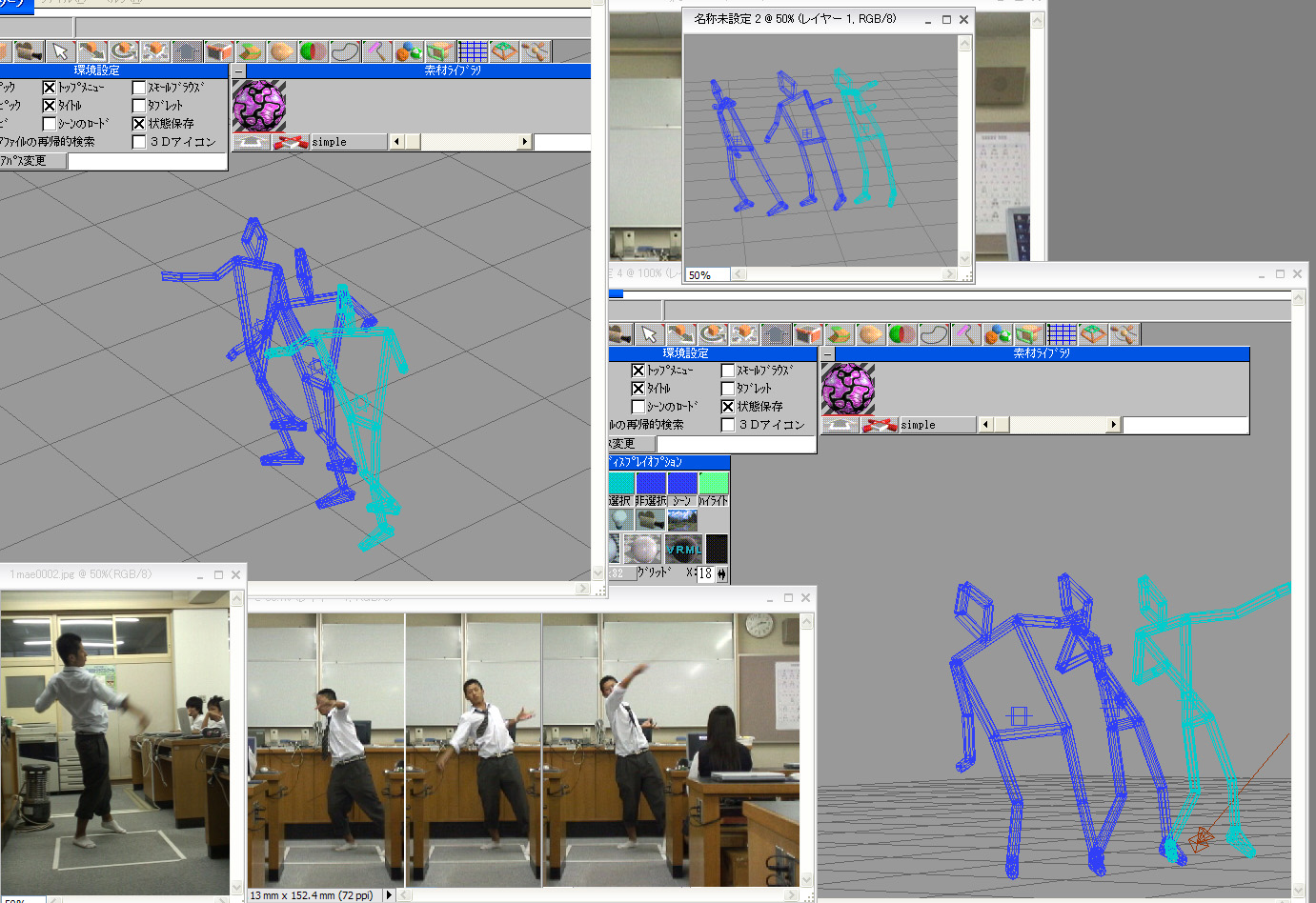Select the orange sphere primitive in left 3D window toolbar
The height and width of the screenshot is (903, 1316).
click(x=282, y=51)
